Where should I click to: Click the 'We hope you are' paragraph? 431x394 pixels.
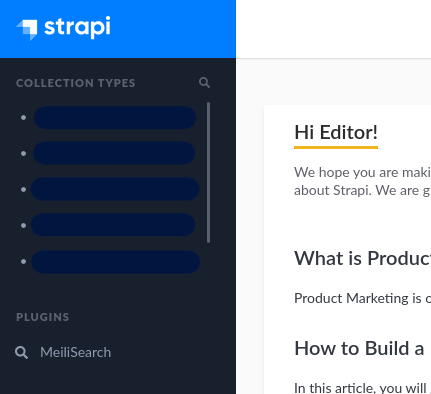click(x=363, y=181)
